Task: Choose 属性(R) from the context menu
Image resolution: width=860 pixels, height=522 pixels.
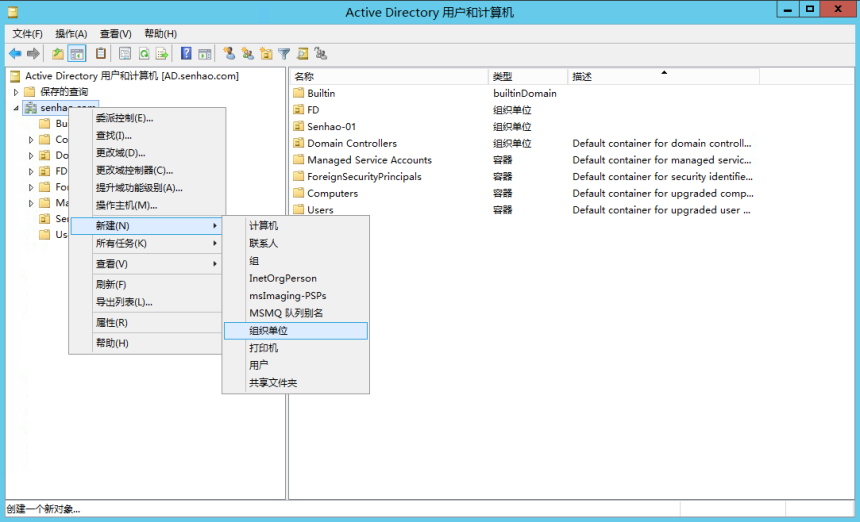Action: (x=111, y=323)
